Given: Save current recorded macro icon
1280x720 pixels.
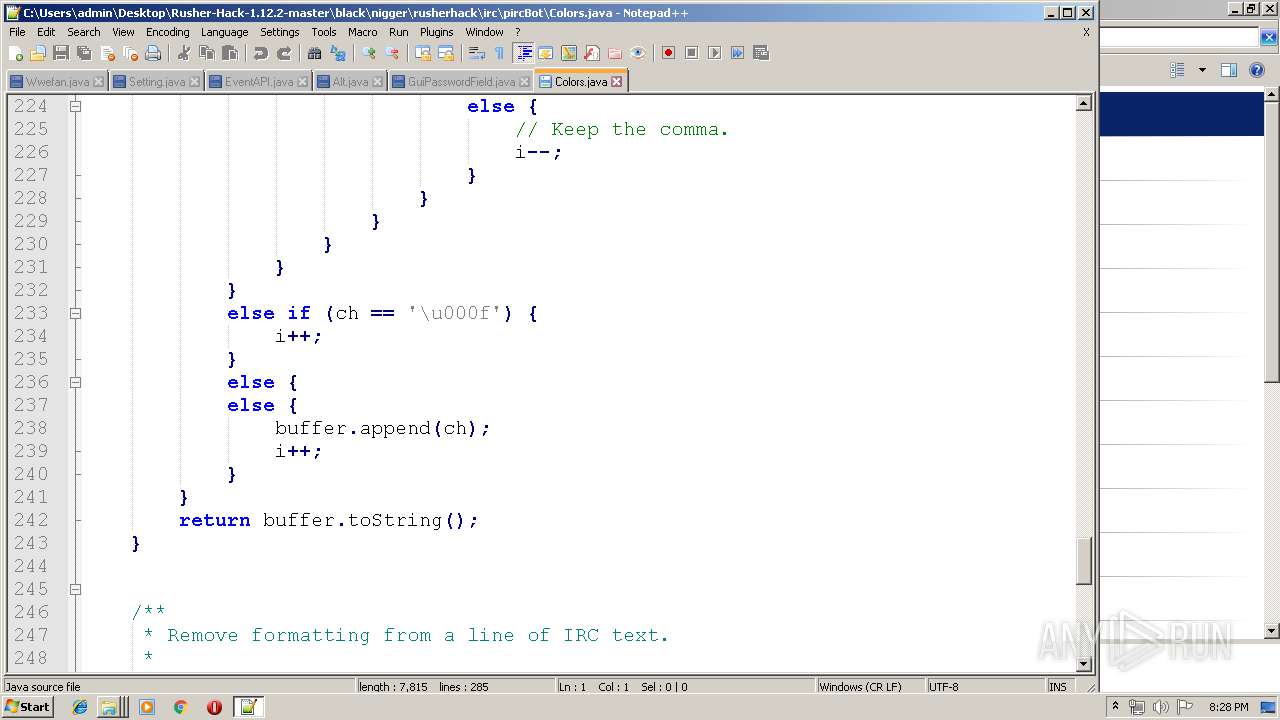Looking at the screenshot, I should 761,53.
